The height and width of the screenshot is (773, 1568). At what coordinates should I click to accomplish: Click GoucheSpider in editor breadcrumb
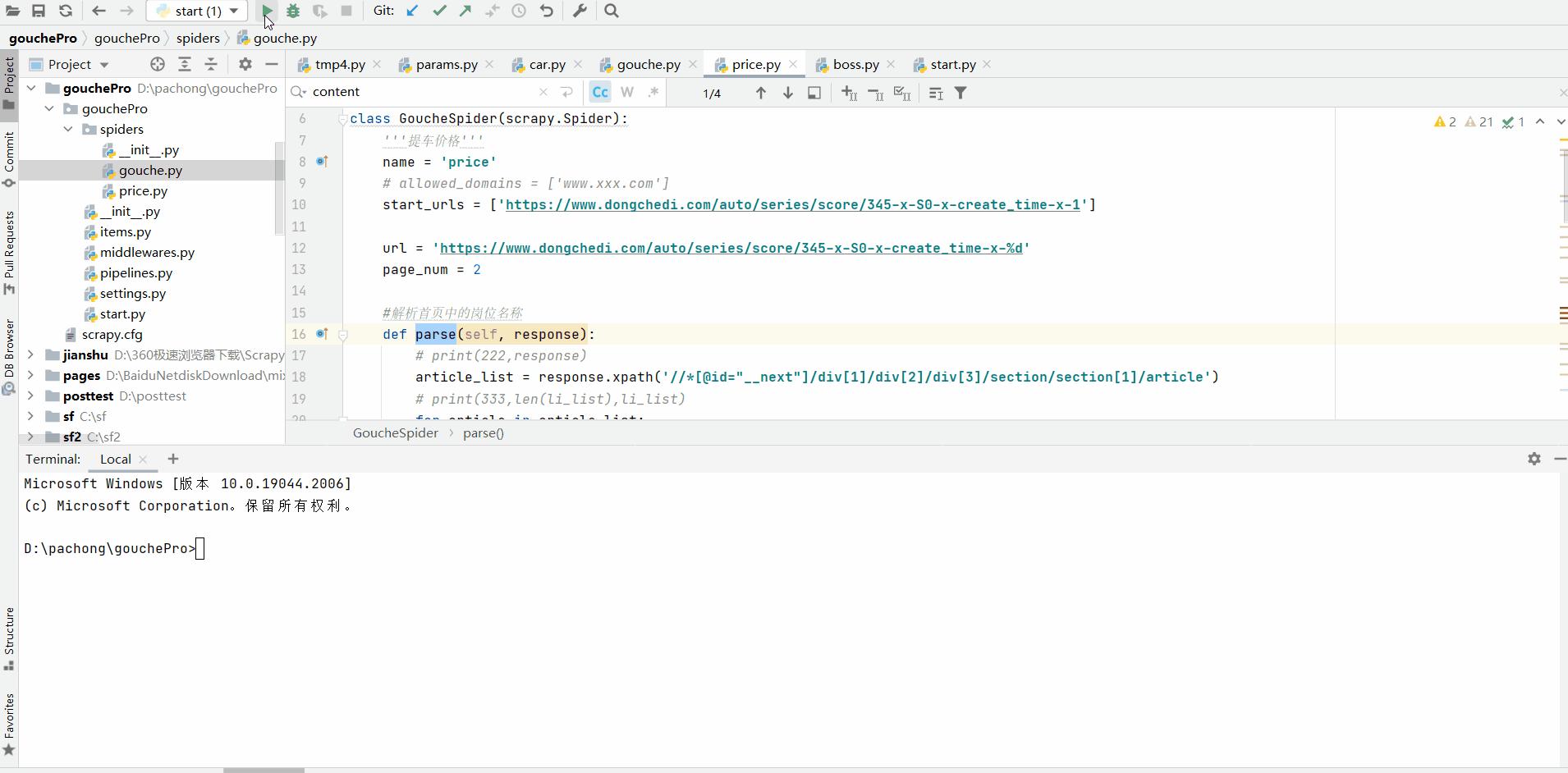(396, 432)
